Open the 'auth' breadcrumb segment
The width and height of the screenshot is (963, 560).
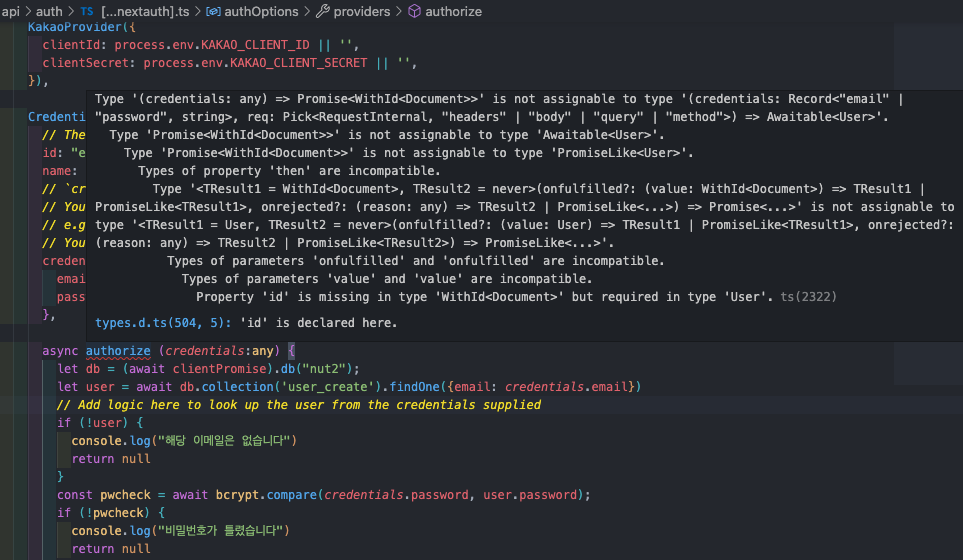click(x=49, y=11)
